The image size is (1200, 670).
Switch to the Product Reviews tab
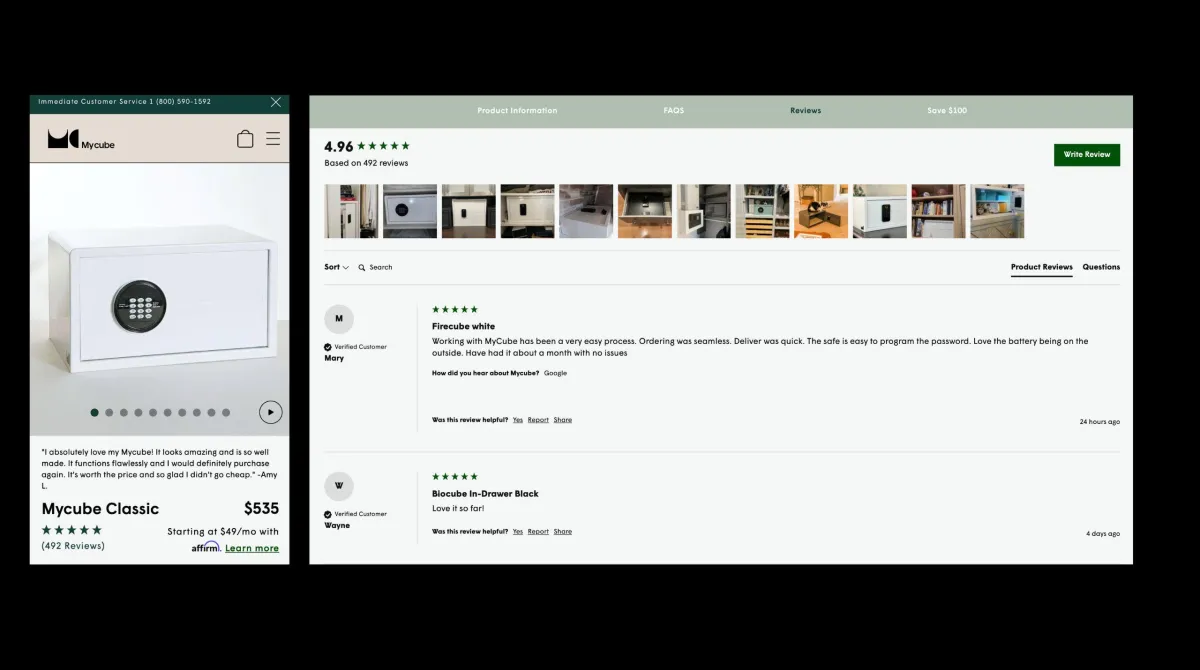tap(1042, 267)
